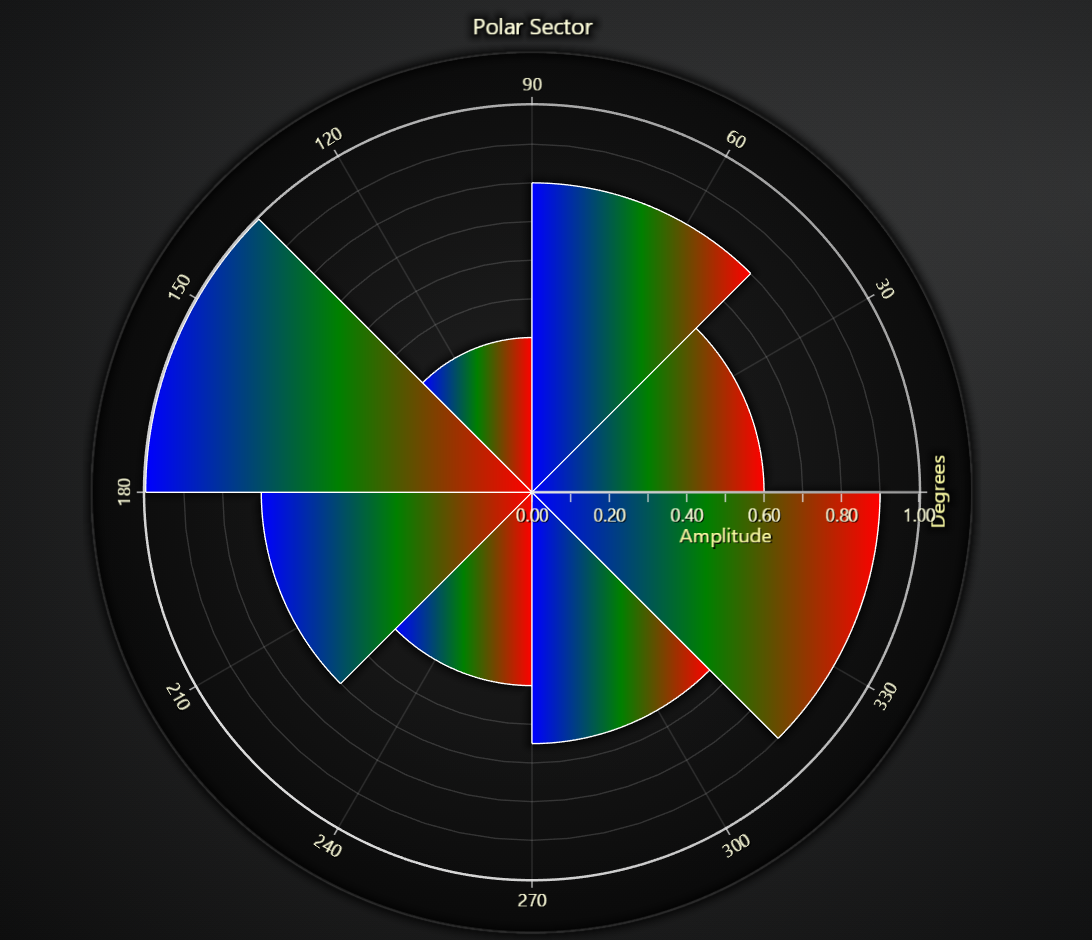Click the 0.40 amplitude tick label
1092x940 pixels.
687,515
